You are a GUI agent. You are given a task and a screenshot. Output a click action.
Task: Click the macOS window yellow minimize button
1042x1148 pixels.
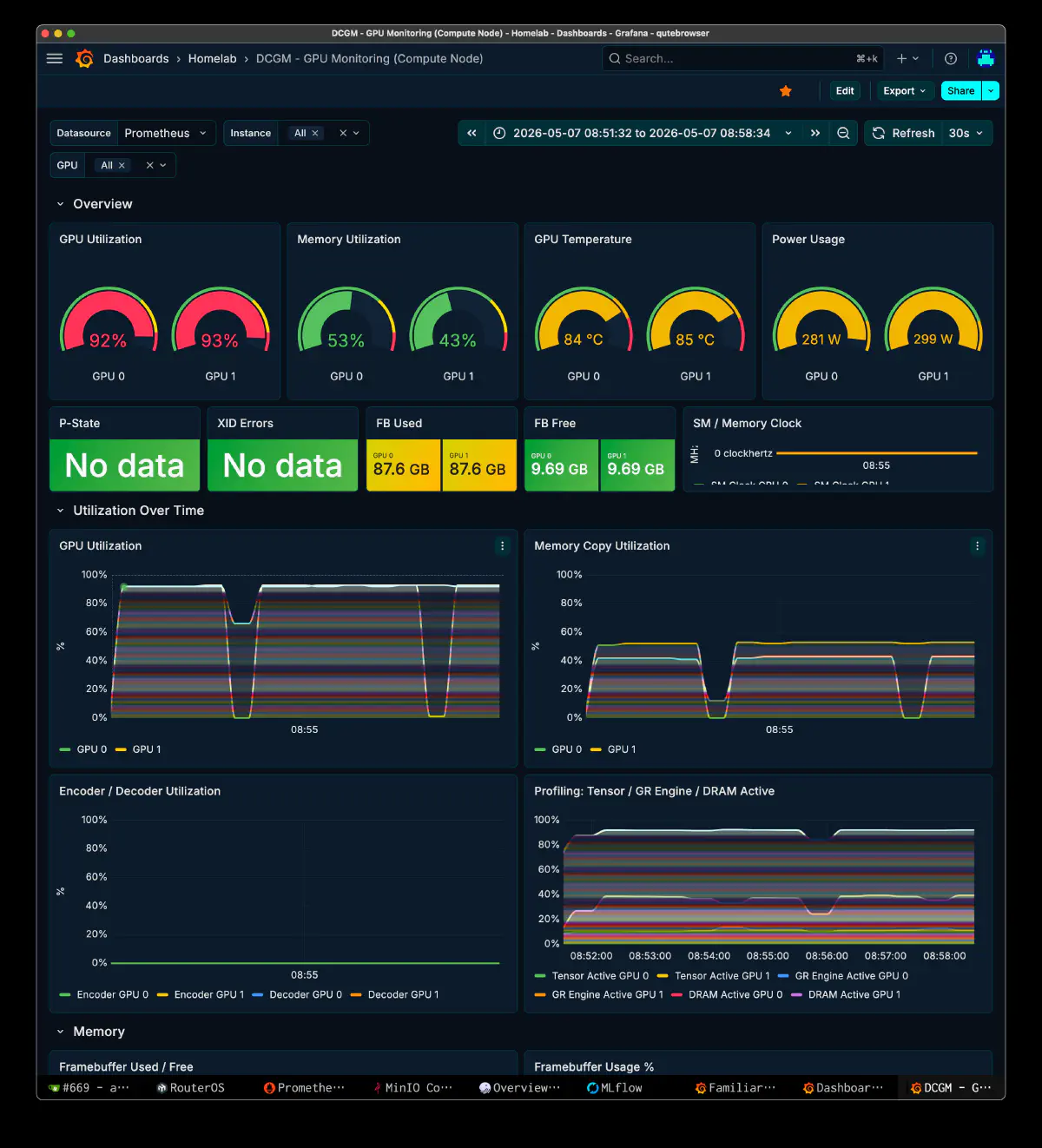pyautogui.click(x=58, y=33)
